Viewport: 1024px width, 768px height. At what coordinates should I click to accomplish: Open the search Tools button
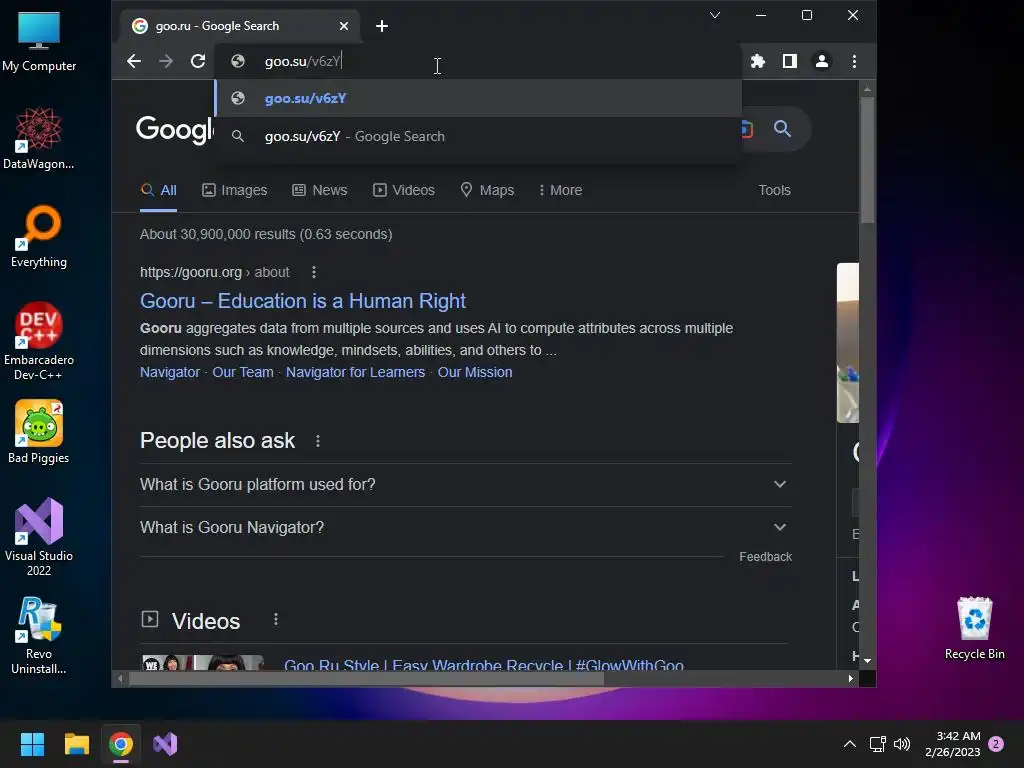[775, 190]
